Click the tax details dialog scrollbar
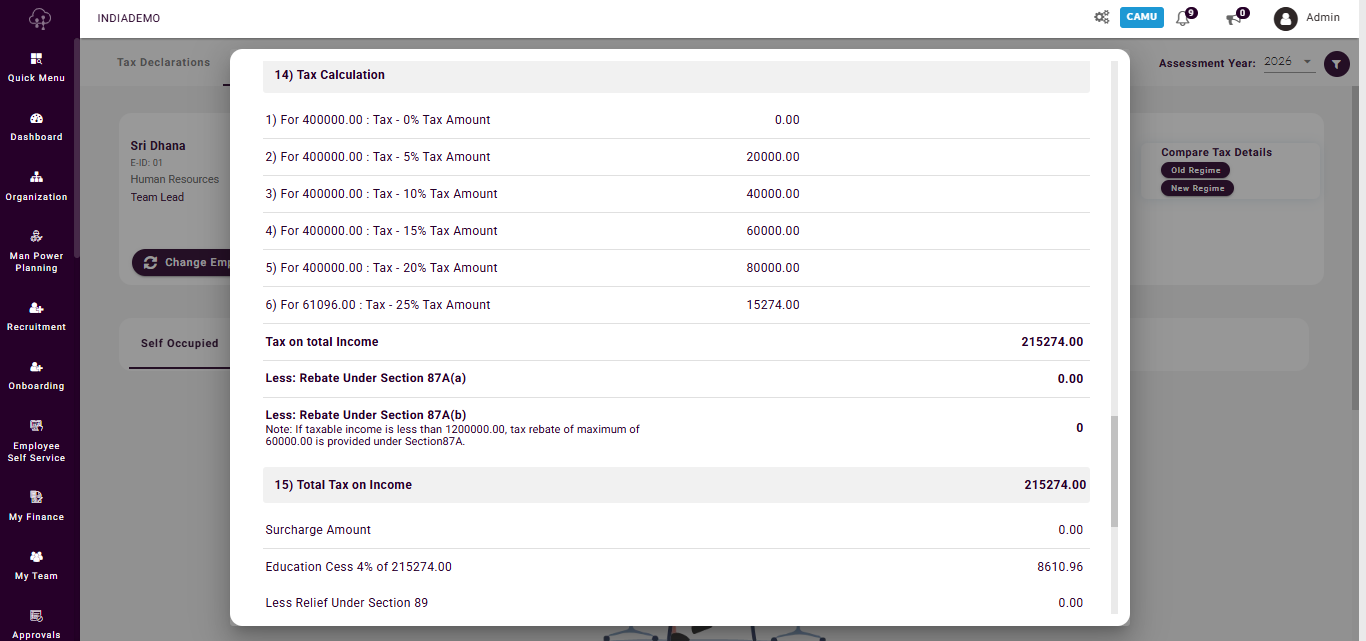This screenshot has height=641, width=1366. click(x=1114, y=470)
